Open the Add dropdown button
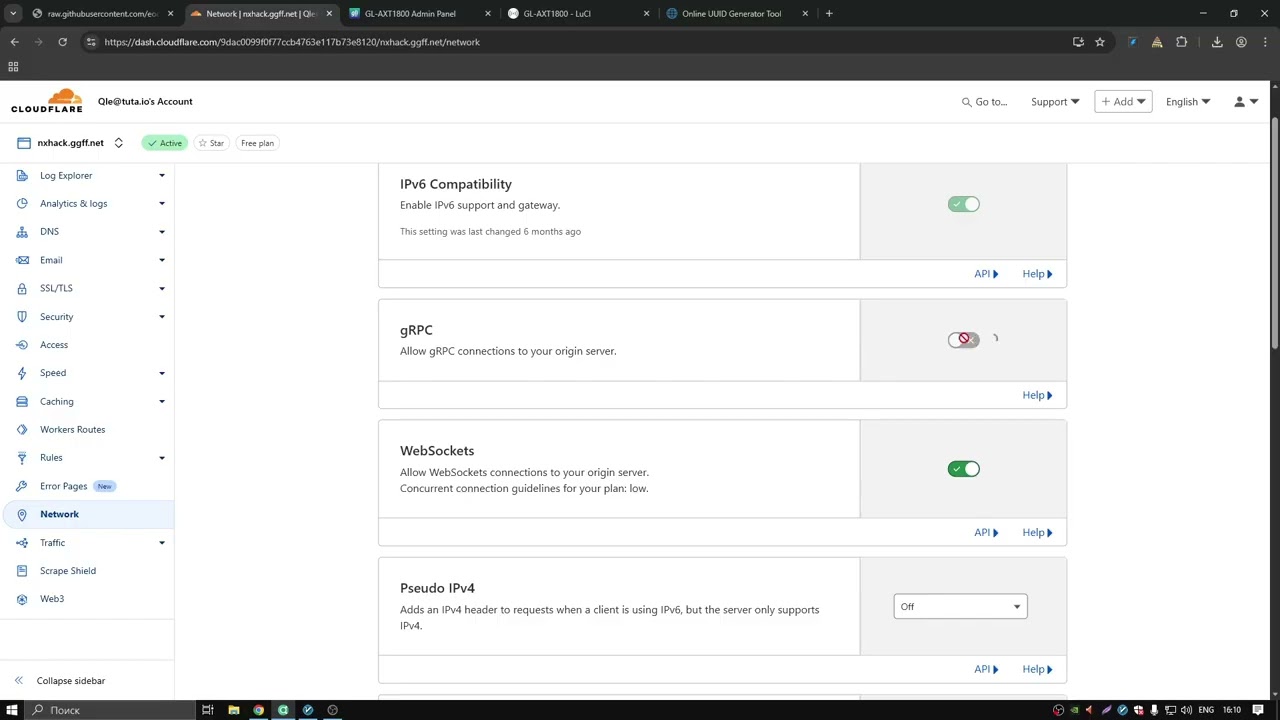Viewport: 1280px width, 720px height. (1123, 102)
